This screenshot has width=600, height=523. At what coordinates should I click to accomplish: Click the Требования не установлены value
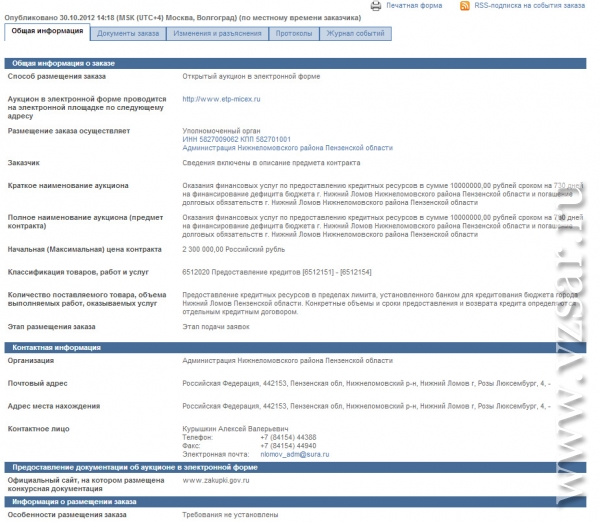click(230, 515)
